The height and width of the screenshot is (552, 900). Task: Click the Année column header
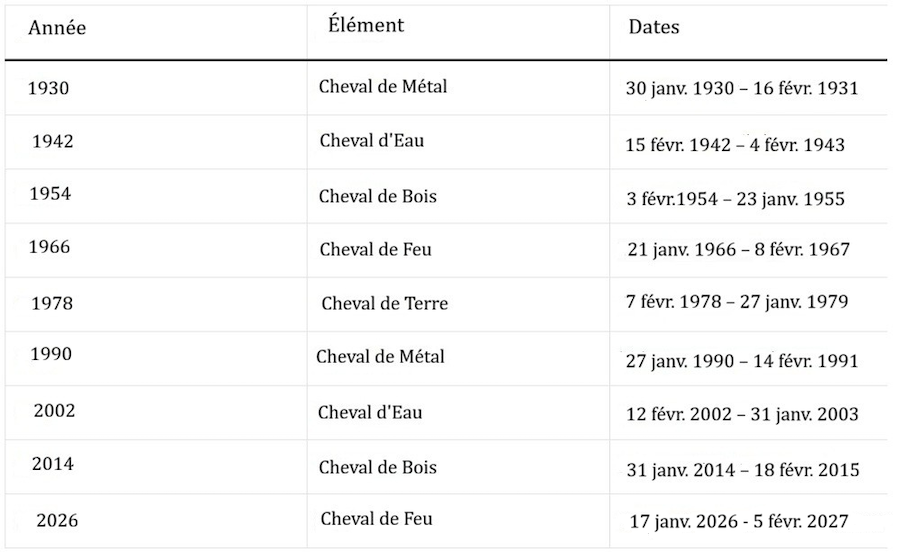tap(57, 29)
